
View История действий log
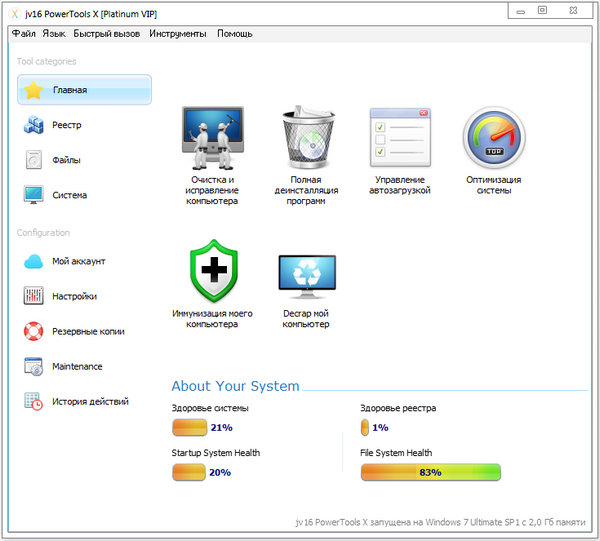click(90, 402)
